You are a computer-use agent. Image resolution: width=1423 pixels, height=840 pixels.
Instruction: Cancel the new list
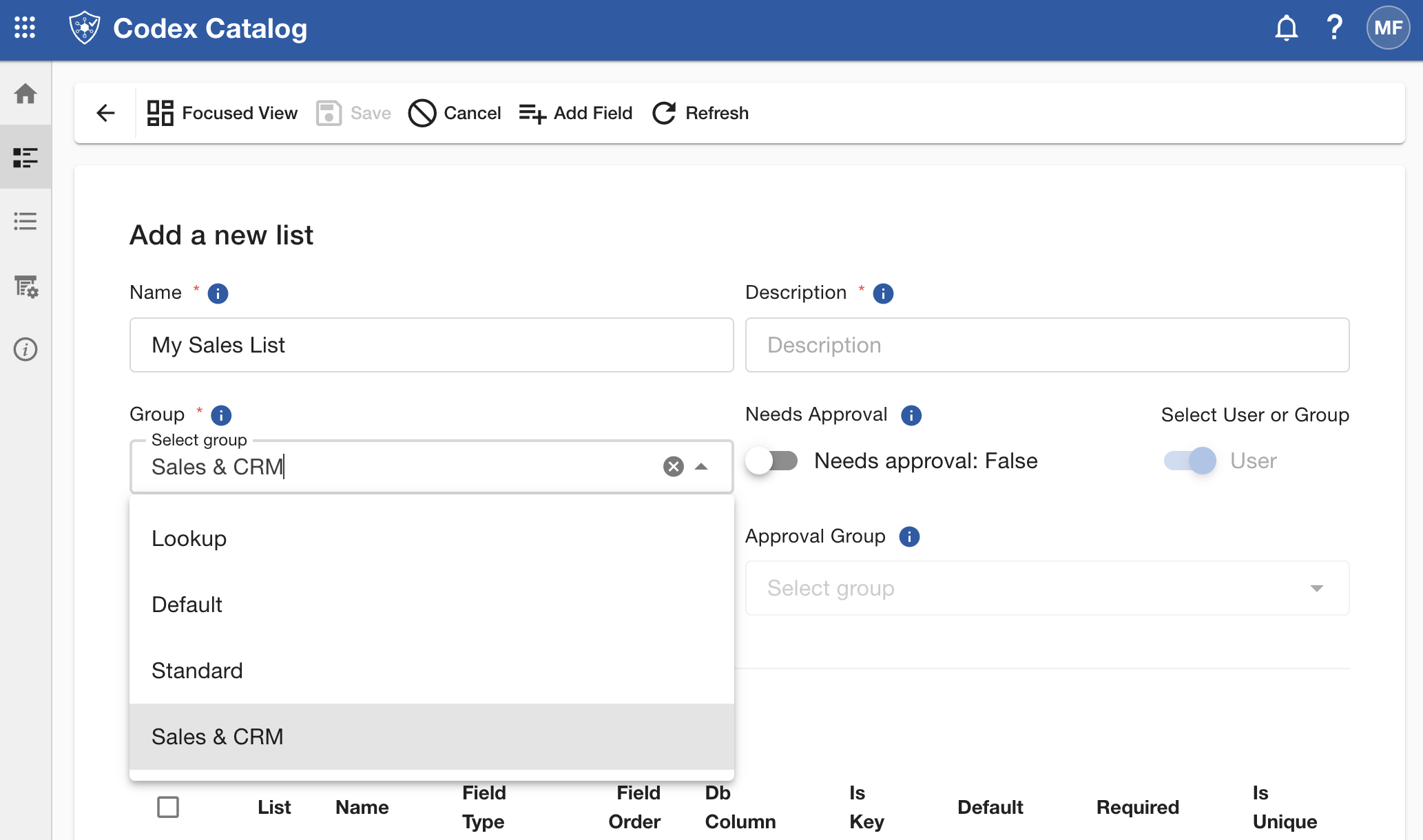pyautogui.click(x=455, y=113)
